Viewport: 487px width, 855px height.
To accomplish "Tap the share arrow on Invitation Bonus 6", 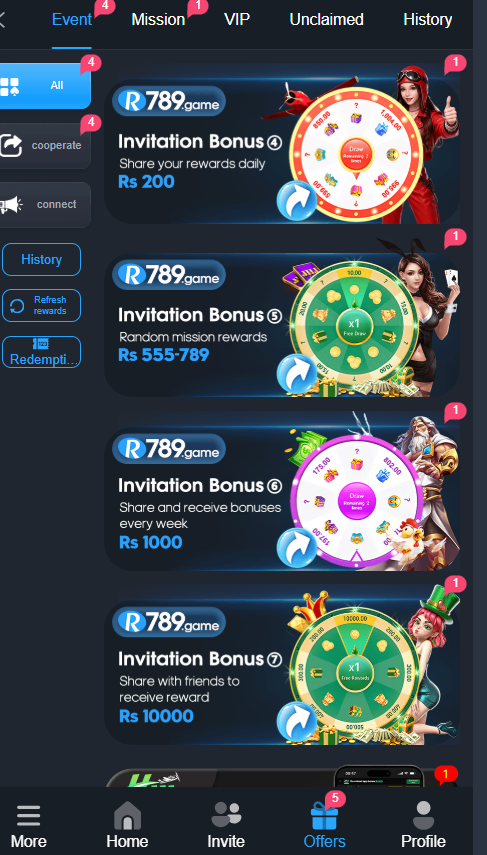I will coord(297,548).
